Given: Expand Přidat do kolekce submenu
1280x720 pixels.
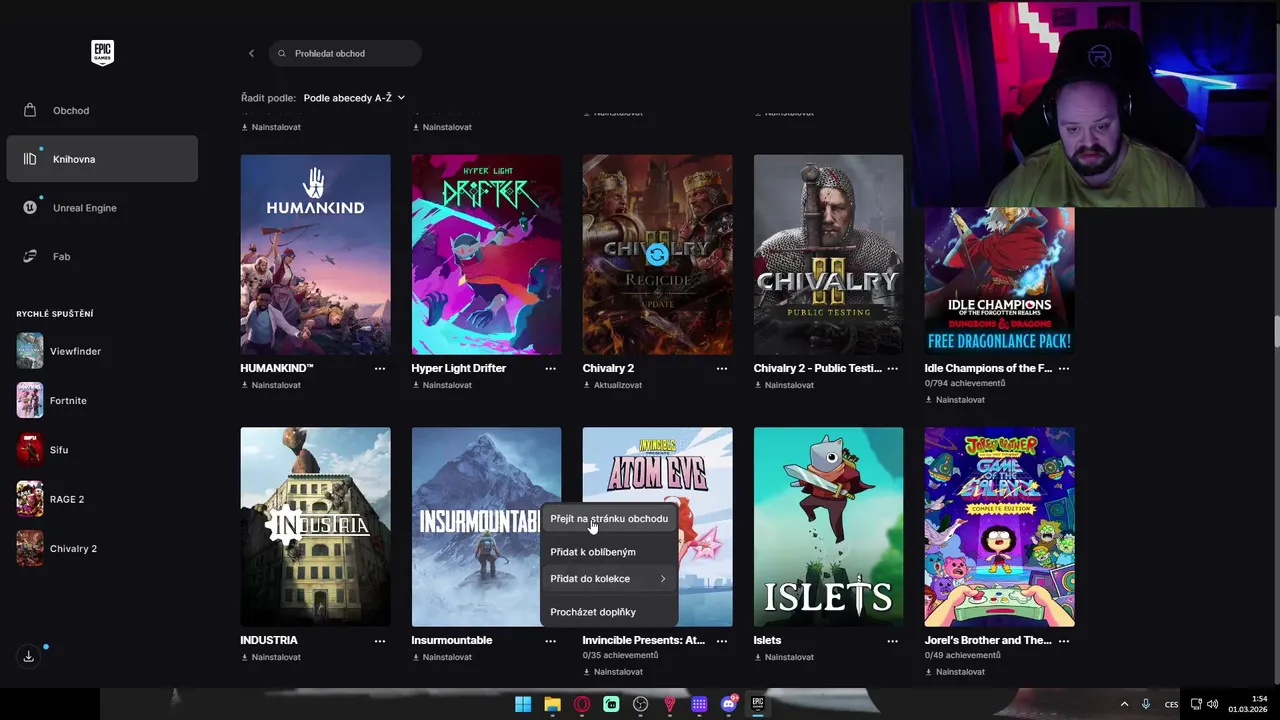Looking at the screenshot, I should pyautogui.click(x=609, y=579).
